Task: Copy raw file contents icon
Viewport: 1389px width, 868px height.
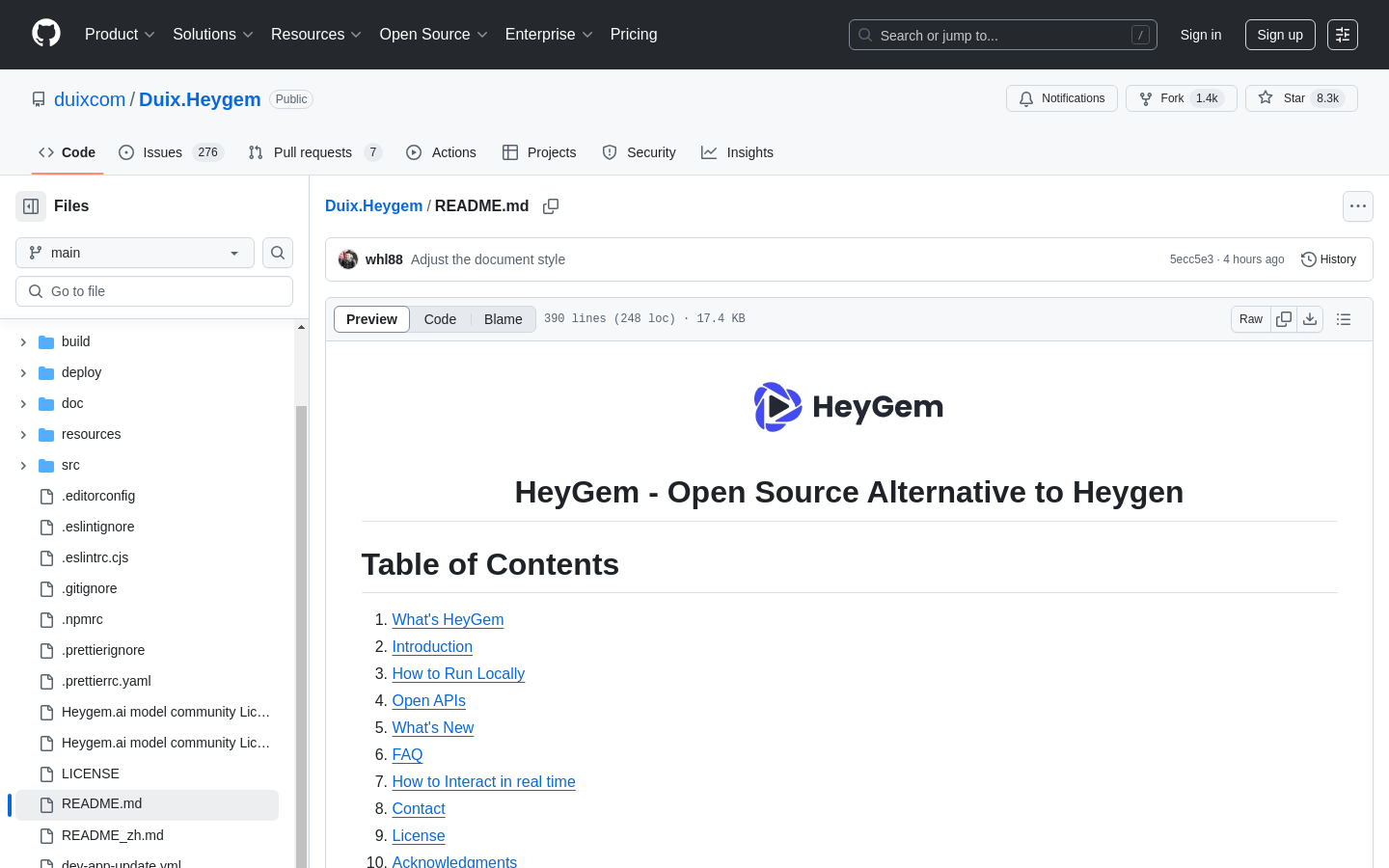Action: coord(1284,319)
